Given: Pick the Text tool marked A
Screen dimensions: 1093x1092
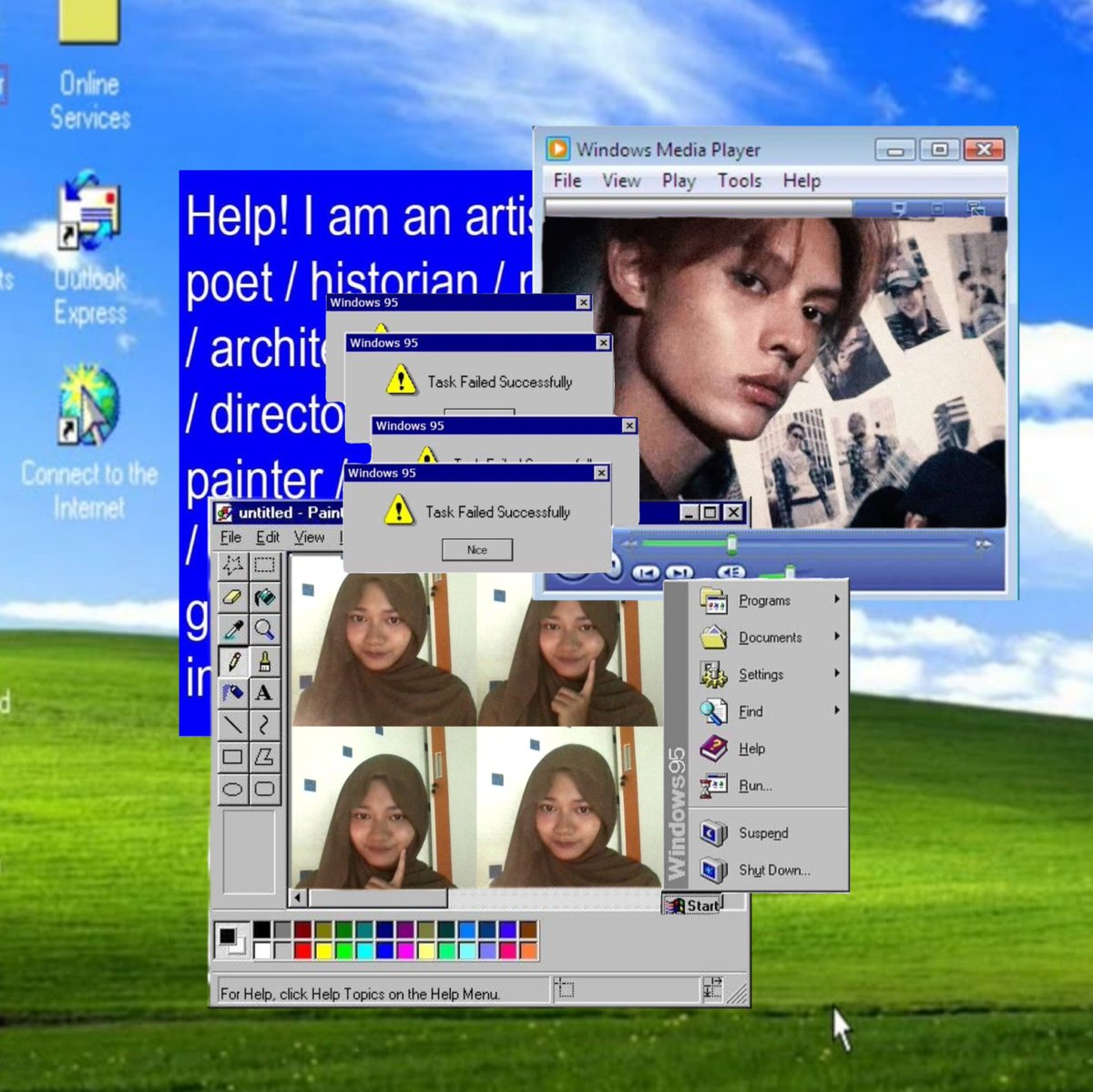Looking at the screenshot, I should click(x=264, y=693).
